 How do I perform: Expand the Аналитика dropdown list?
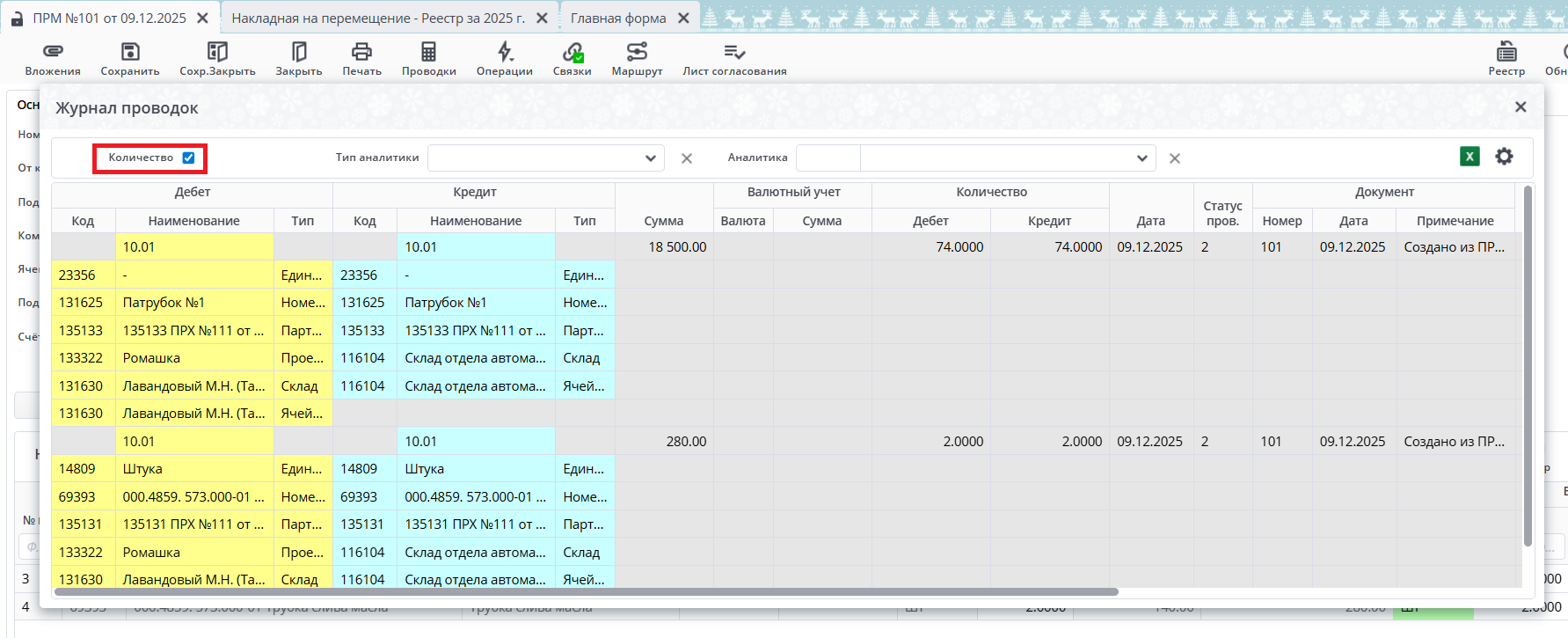pos(1141,158)
